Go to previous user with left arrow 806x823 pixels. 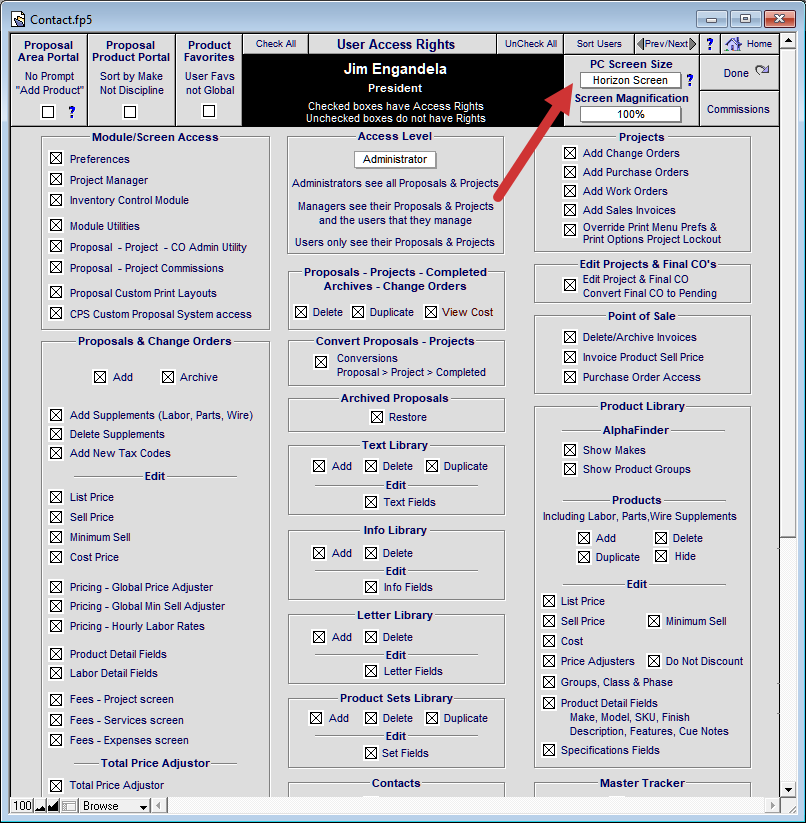click(640, 44)
